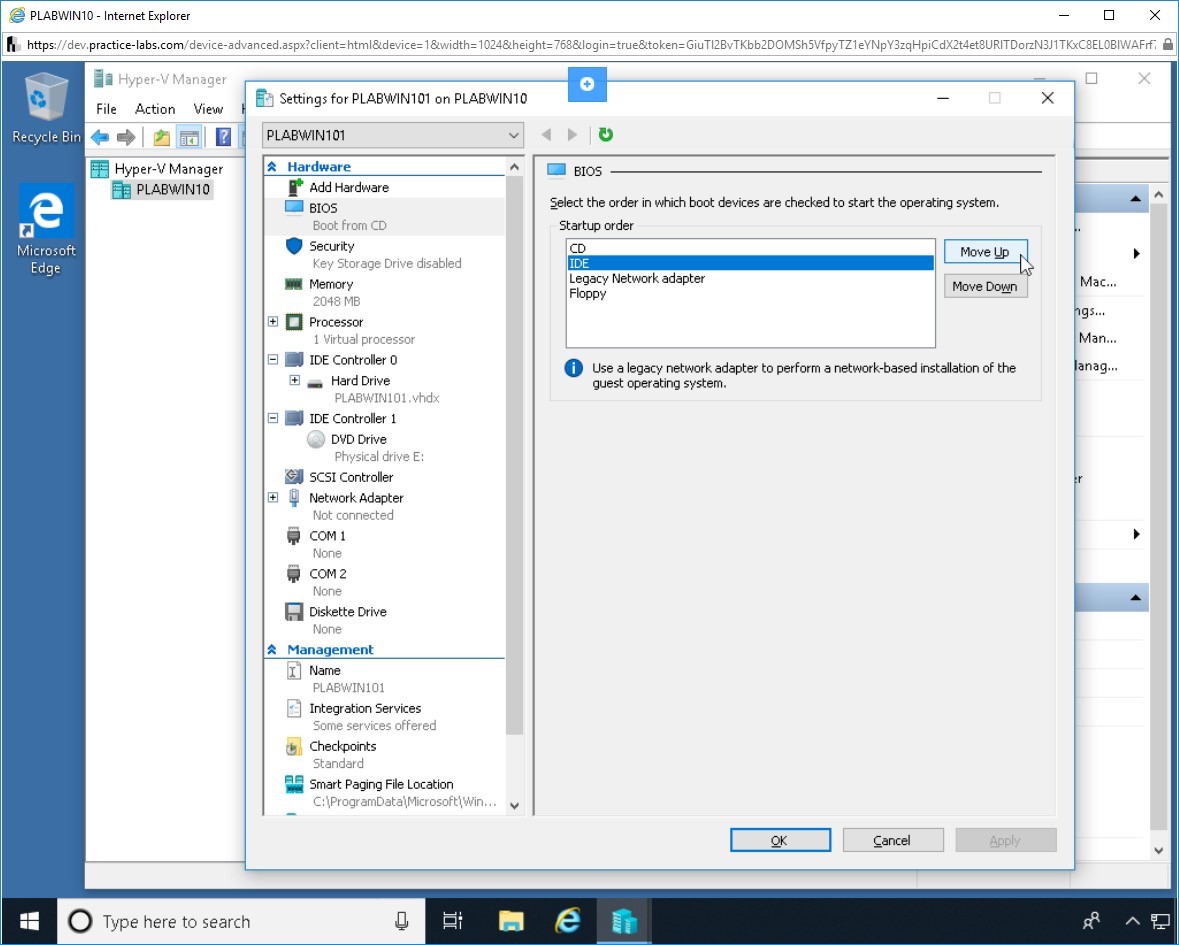Click the blue connection bar plus button
This screenshot has width=1179, height=945.
pyautogui.click(x=587, y=84)
